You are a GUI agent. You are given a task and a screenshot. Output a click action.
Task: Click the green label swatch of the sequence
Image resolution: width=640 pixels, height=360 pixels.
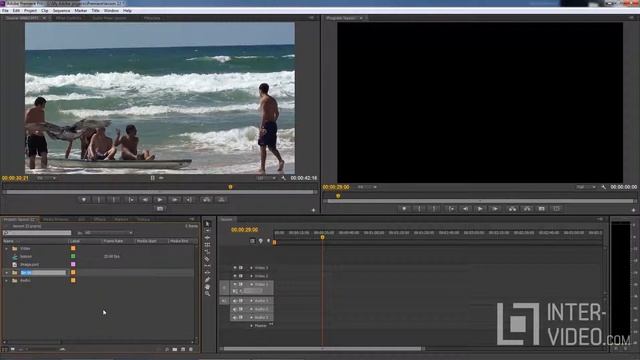coord(73,256)
